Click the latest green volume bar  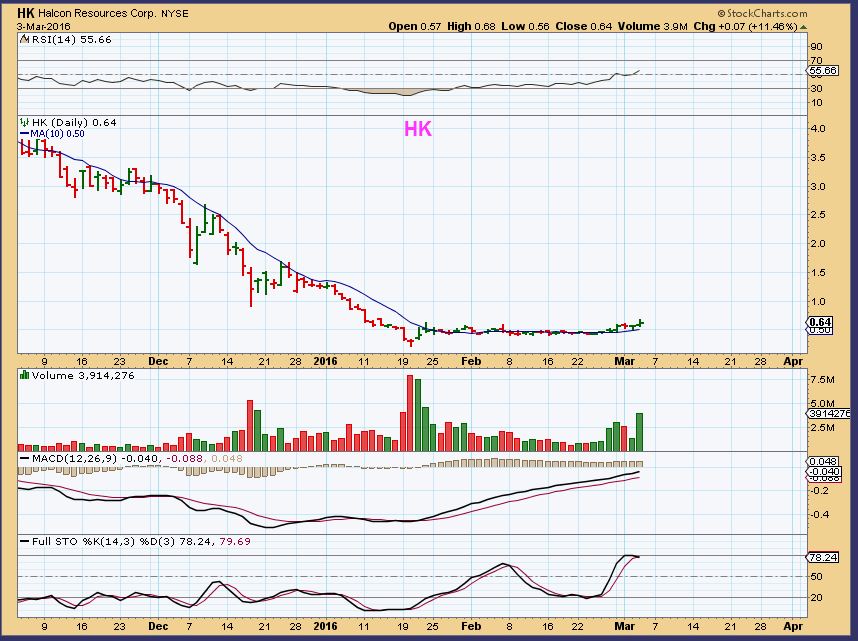(x=639, y=432)
